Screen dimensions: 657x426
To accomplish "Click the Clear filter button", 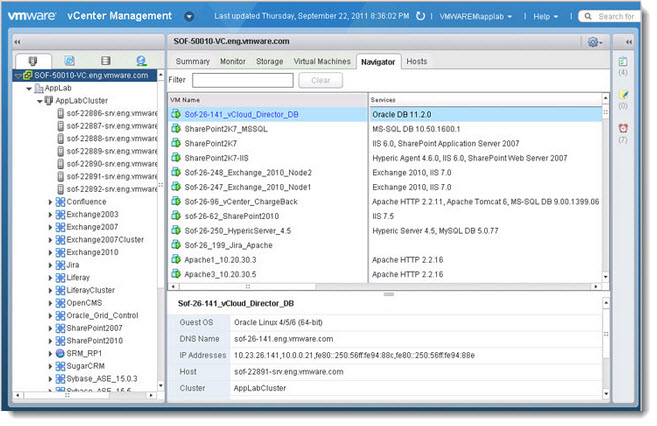I will coord(321,80).
